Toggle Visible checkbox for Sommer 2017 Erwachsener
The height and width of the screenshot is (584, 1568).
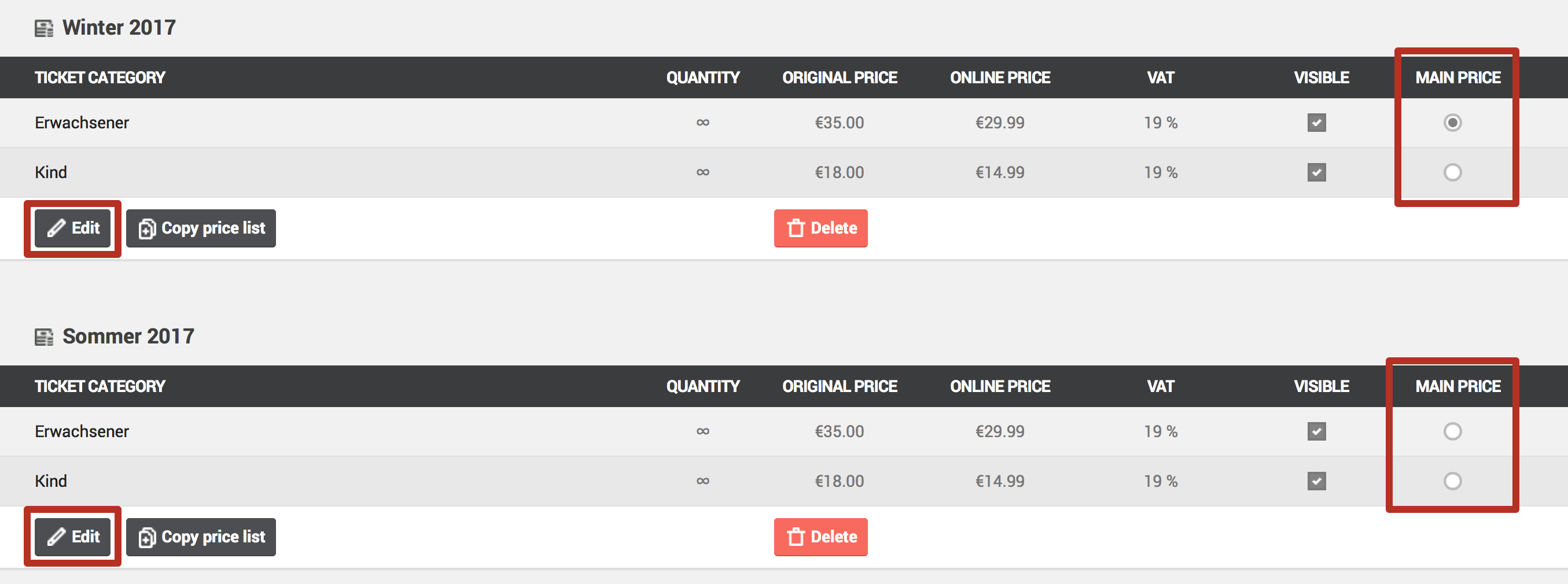point(1316,431)
